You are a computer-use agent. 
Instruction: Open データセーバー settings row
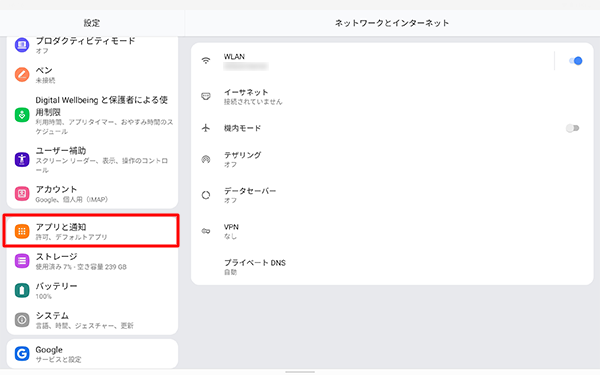pyautogui.click(x=392, y=195)
